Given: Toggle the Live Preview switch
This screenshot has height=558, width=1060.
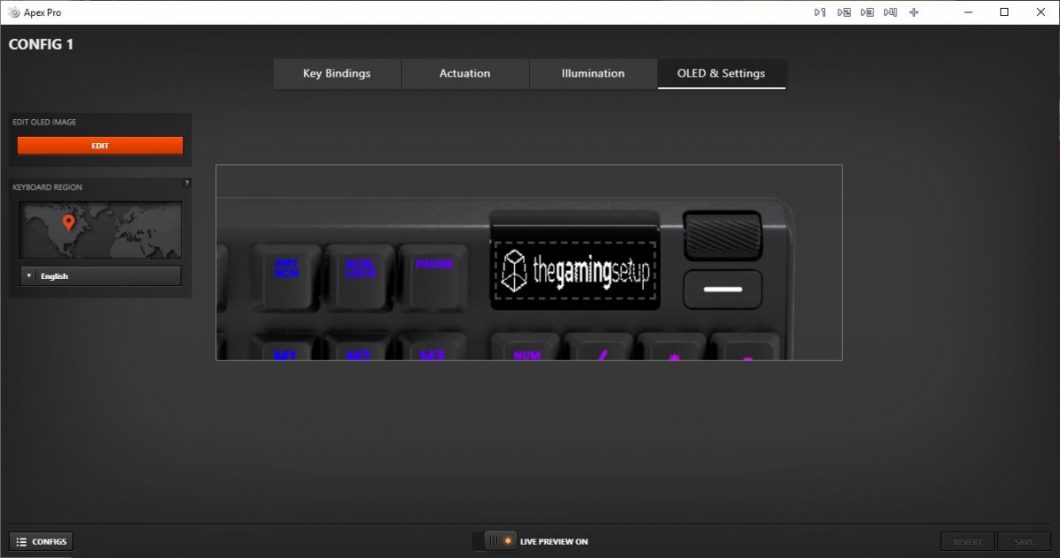Looking at the screenshot, I should tap(495, 541).
